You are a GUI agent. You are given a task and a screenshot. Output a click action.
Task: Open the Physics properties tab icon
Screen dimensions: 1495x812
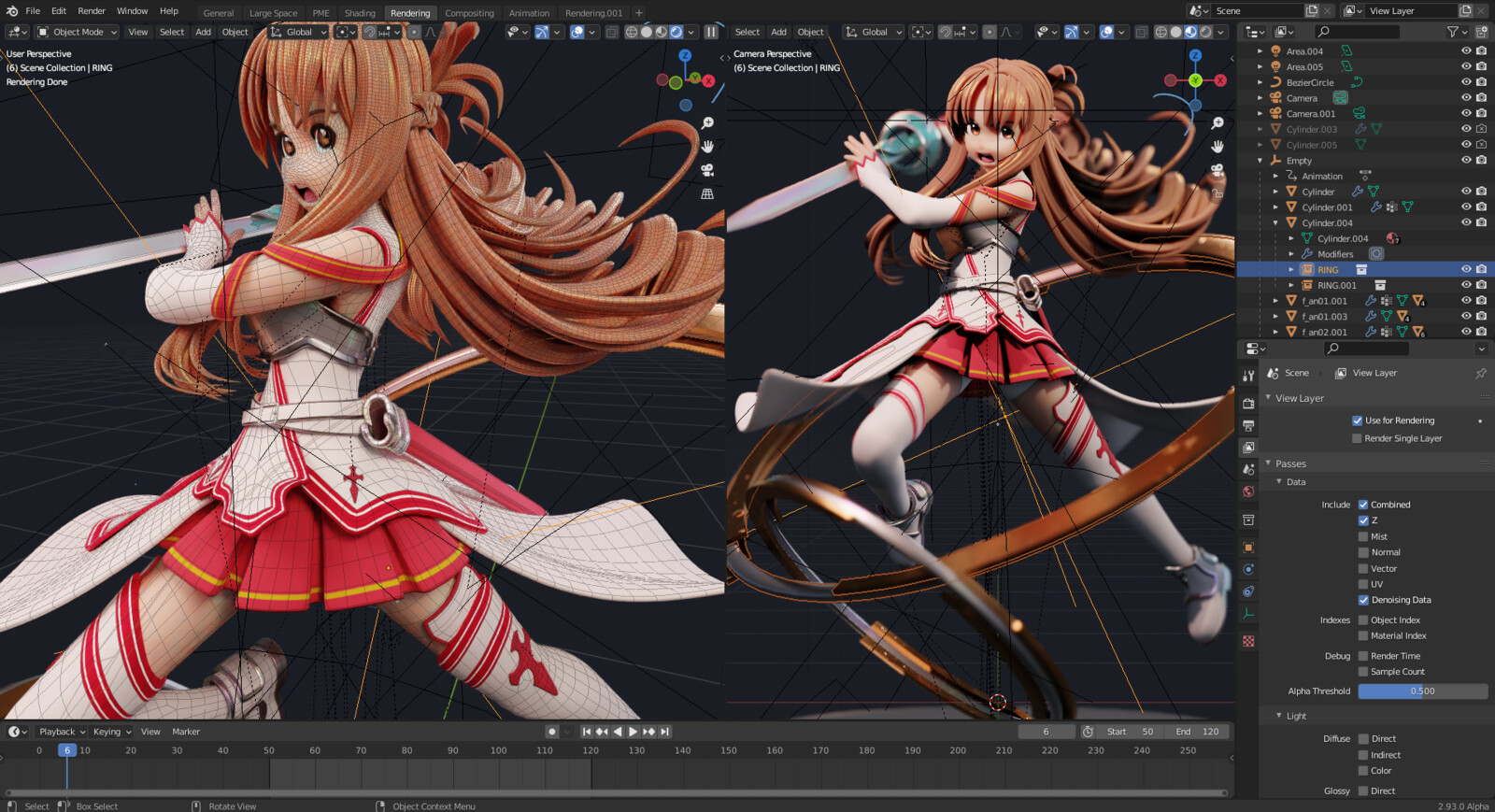point(1248,569)
